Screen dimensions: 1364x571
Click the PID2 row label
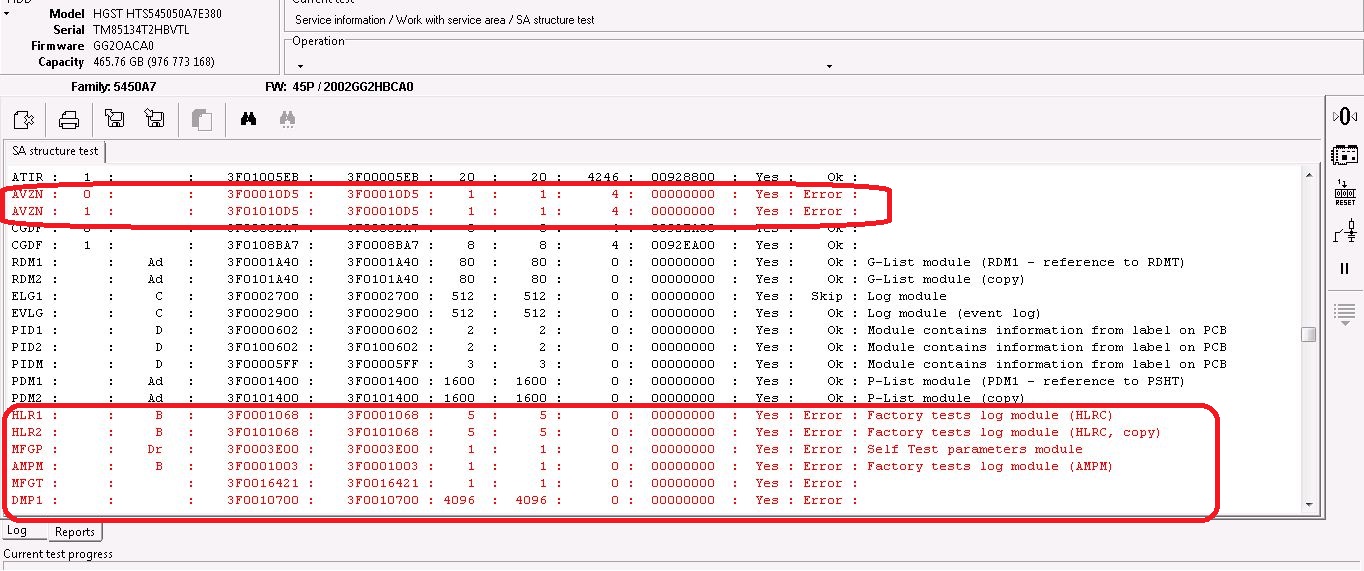click(27, 347)
